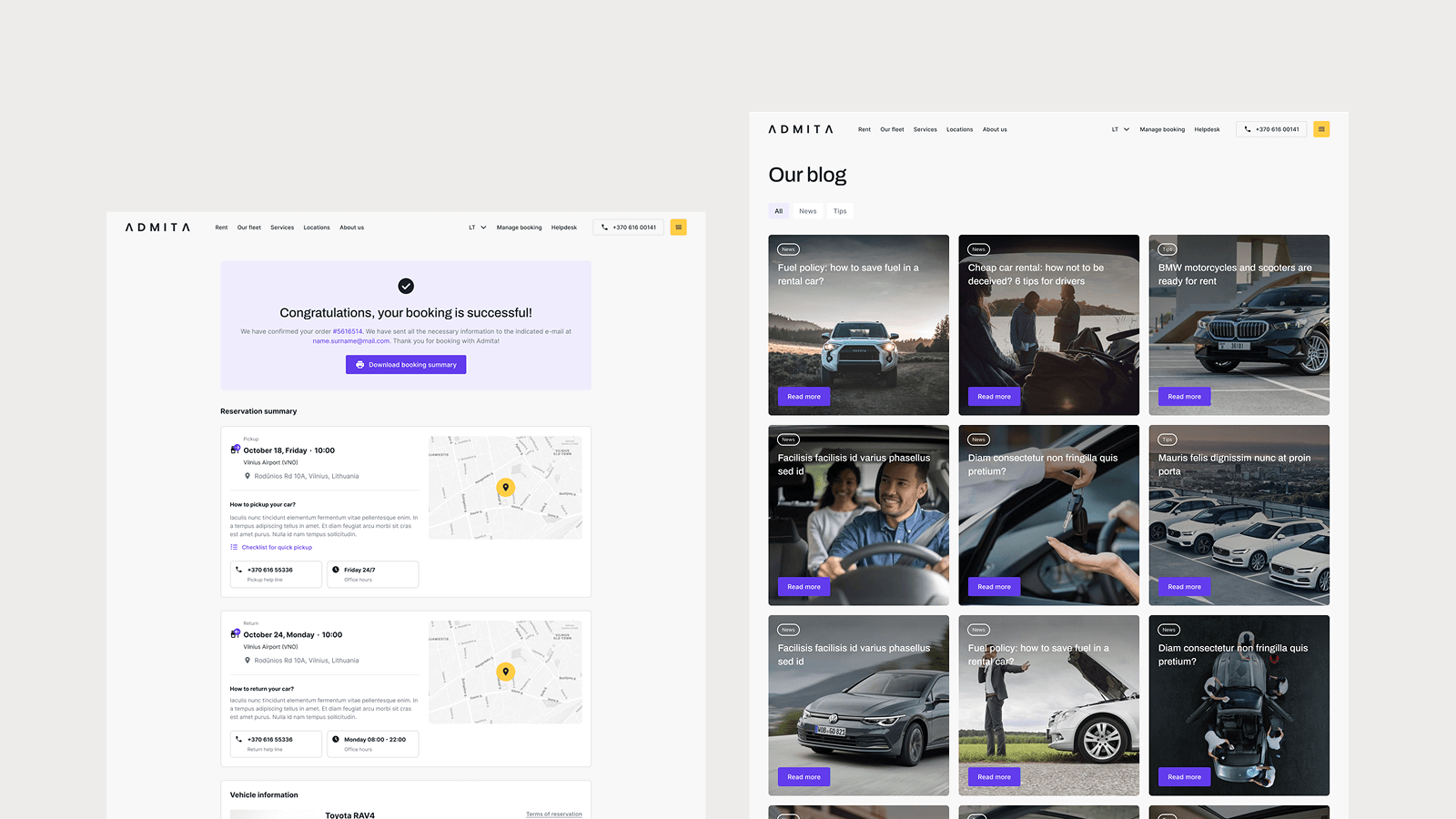
Task: Click Monday 08:00 - 22:00 office hours box
Action: point(373,743)
